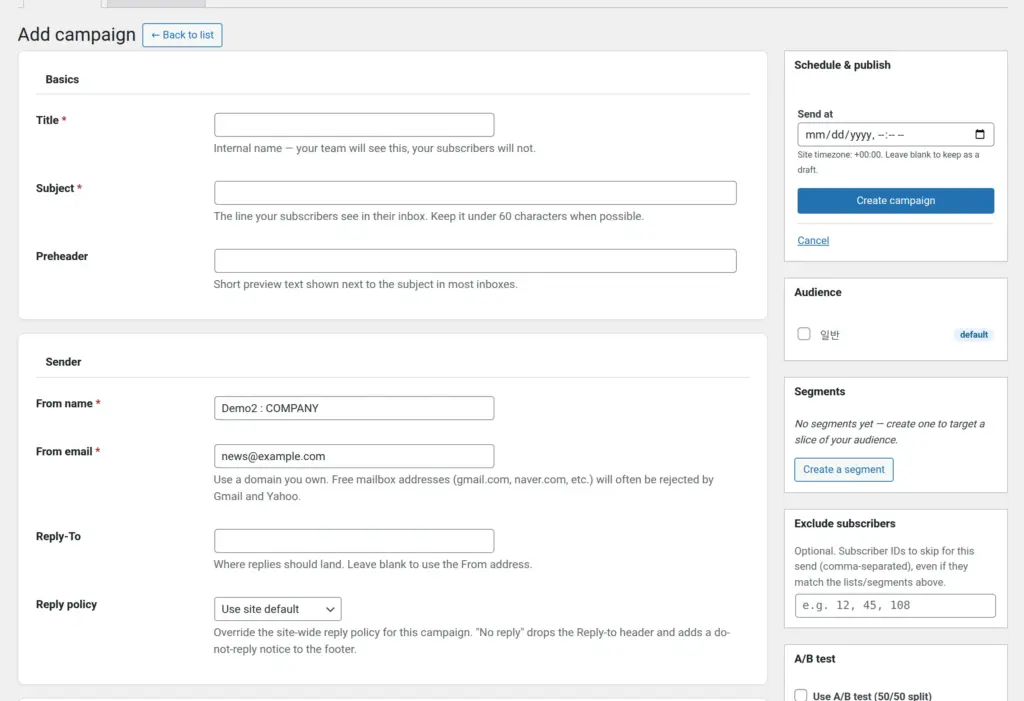Click the Exclude subscribers heading
The width and height of the screenshot is (1024, 701).
(x=844, y=523)
